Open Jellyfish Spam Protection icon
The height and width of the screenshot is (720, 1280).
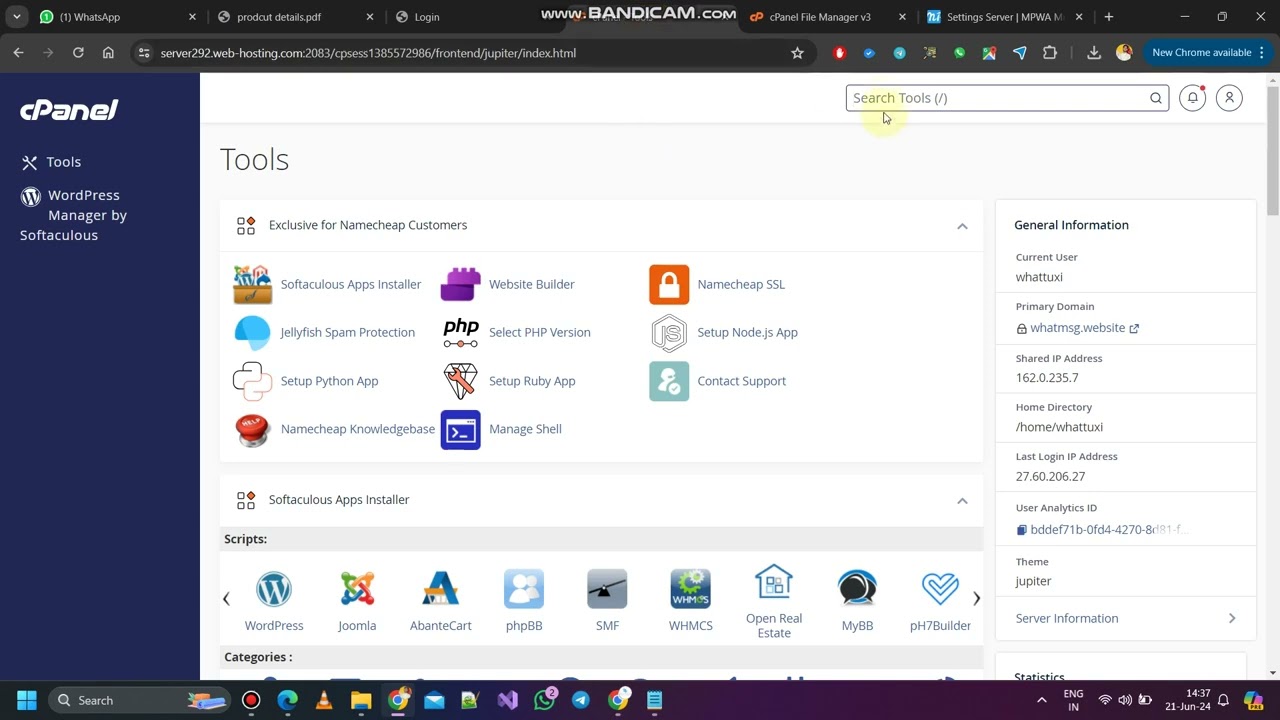click(x=252, y=333)
